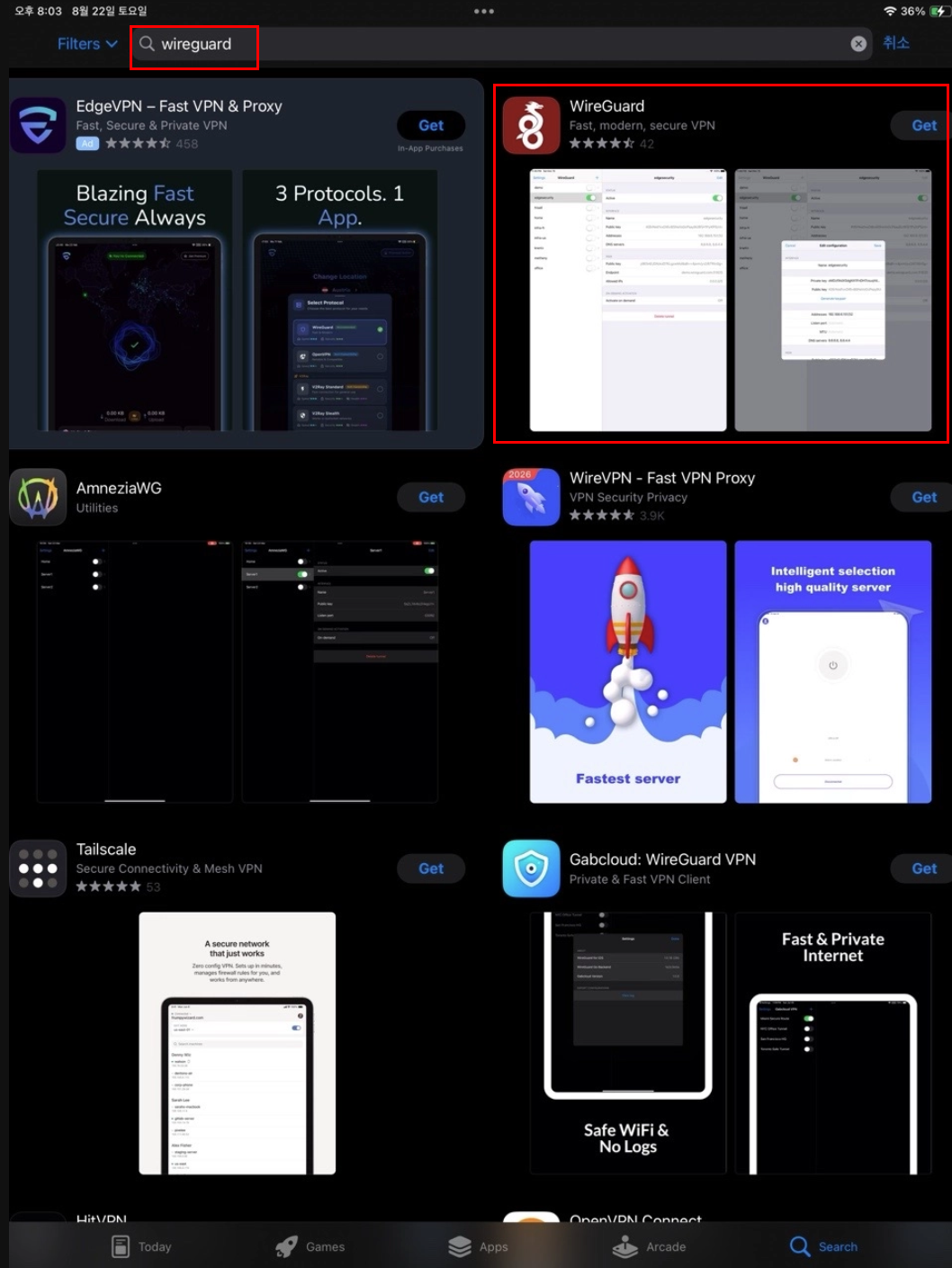Click Tailscale star rating with 53
Screen dimensions: 952x1268
tap(118, 886)
